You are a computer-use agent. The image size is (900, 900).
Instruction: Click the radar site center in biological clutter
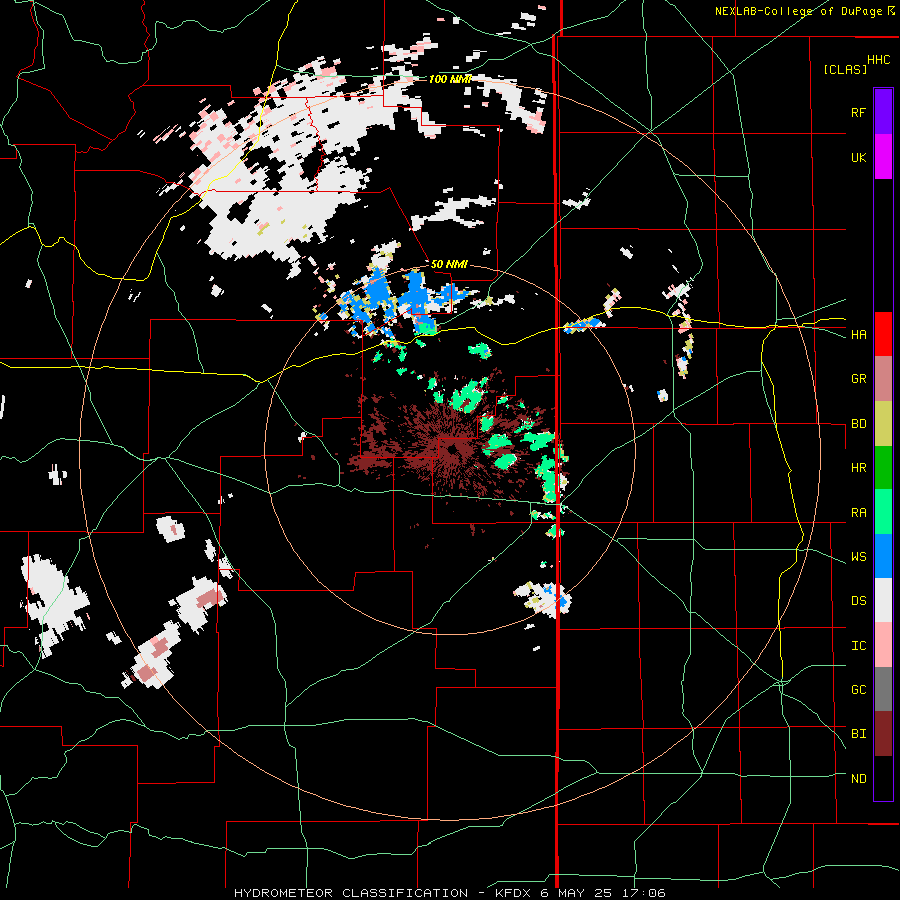click(x=453, y=448)
